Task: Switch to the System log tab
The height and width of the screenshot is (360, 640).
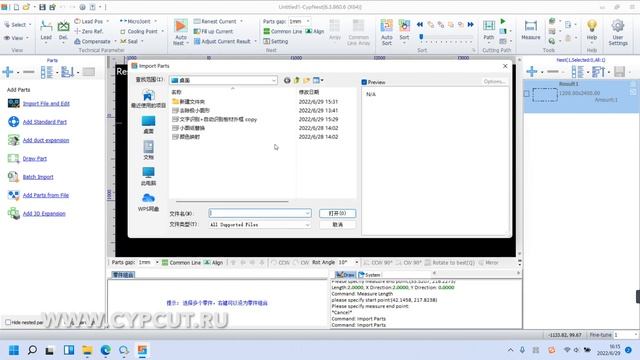Action: [x=369, y=275]
